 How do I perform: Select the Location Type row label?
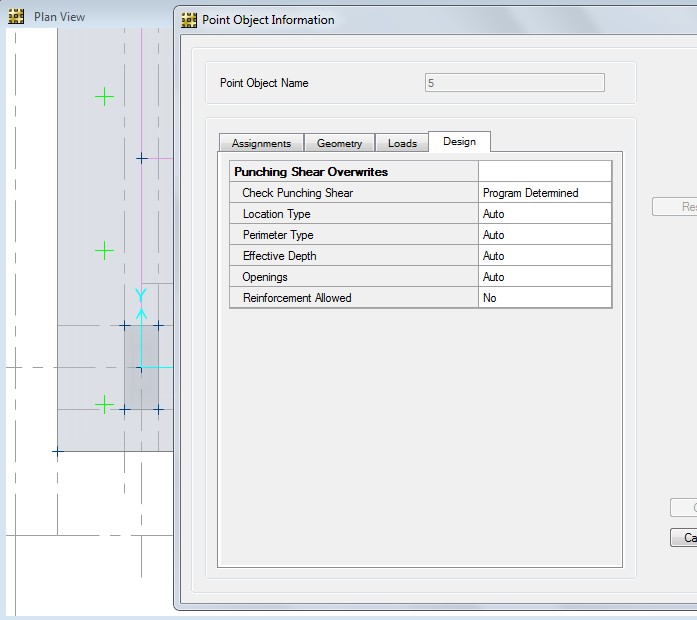pos(354,214)
